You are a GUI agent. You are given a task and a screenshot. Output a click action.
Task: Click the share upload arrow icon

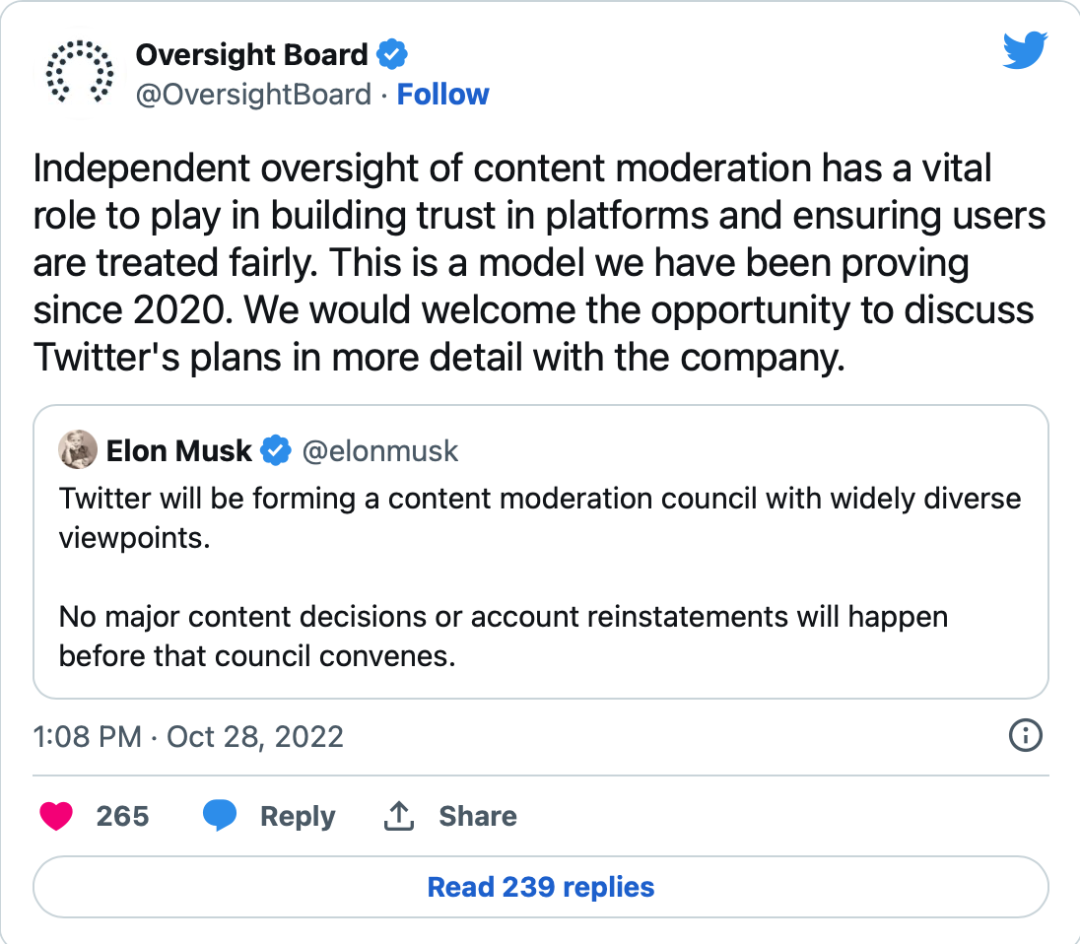[x=398, y=816]
